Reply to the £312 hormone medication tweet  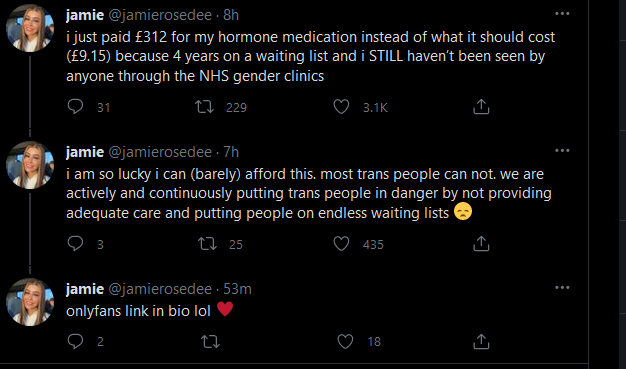[75, 107]
